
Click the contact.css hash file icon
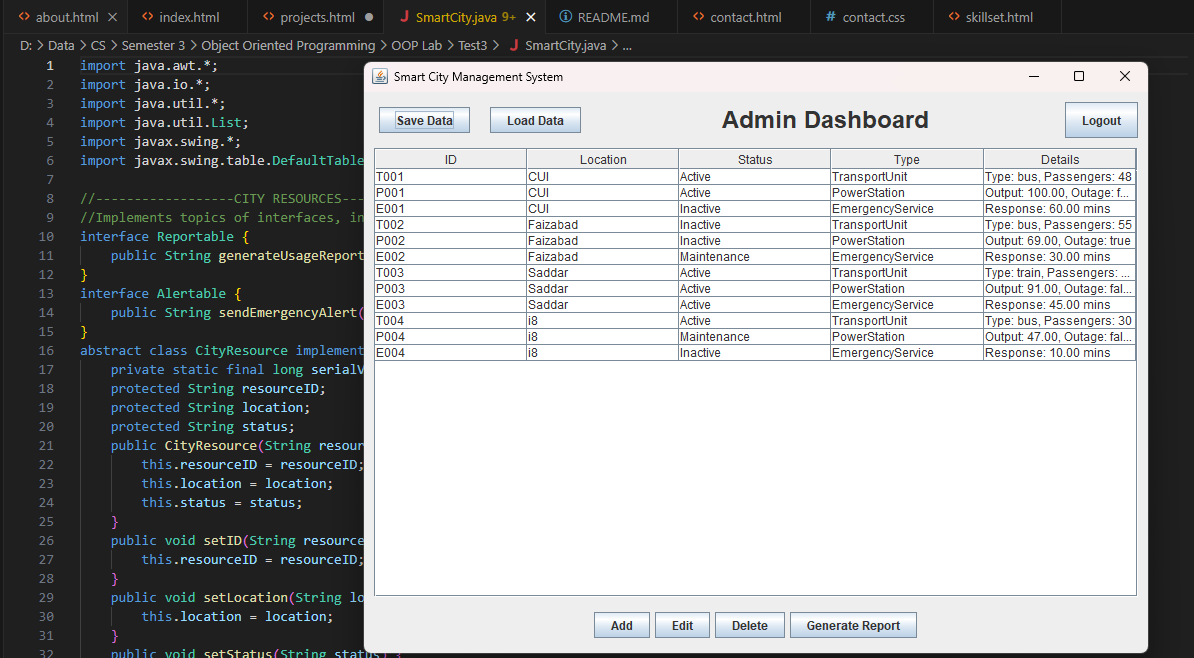831,17
